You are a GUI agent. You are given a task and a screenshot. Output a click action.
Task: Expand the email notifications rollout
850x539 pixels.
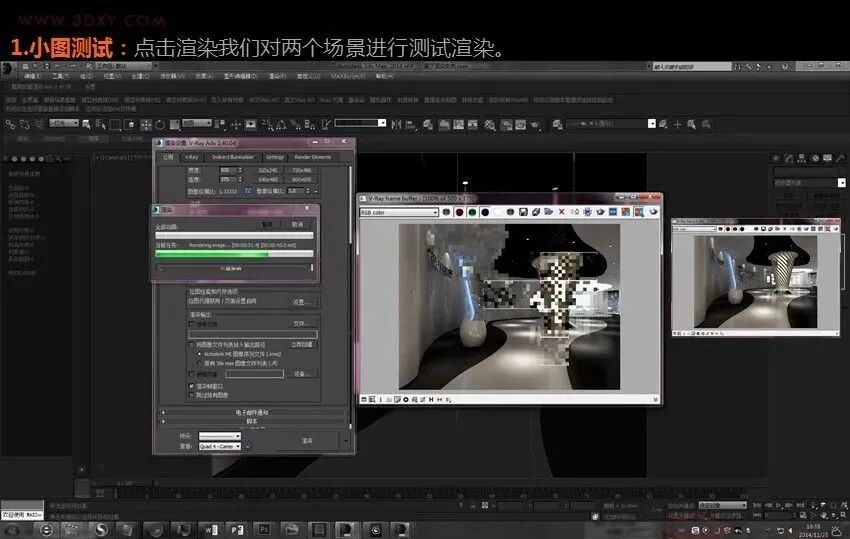point(252,412)
